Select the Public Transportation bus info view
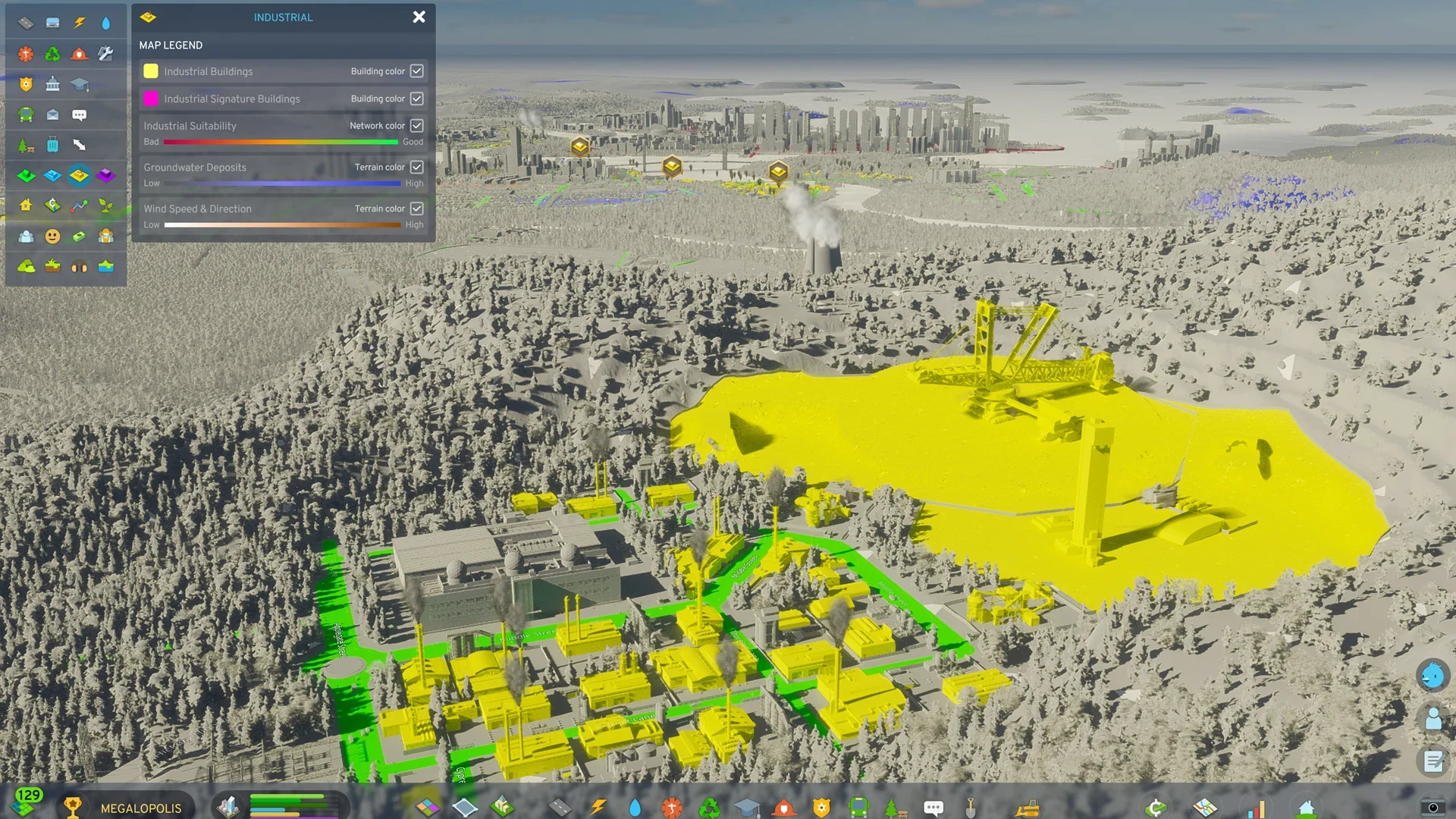Image resolution: width=1456 pixels, height=819 pixels. click(26, 115)
